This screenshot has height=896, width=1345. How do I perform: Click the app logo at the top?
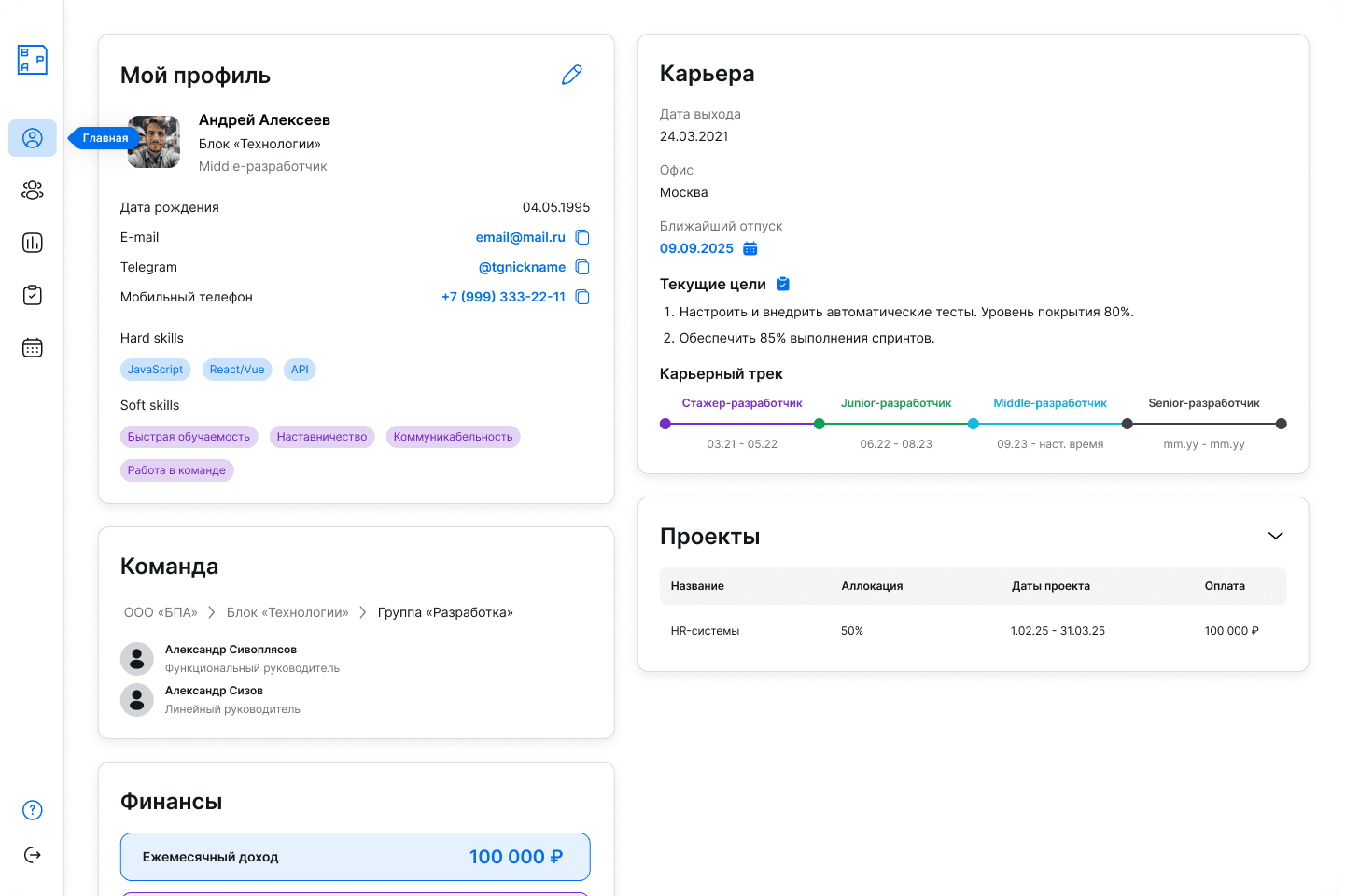point(31,59)
